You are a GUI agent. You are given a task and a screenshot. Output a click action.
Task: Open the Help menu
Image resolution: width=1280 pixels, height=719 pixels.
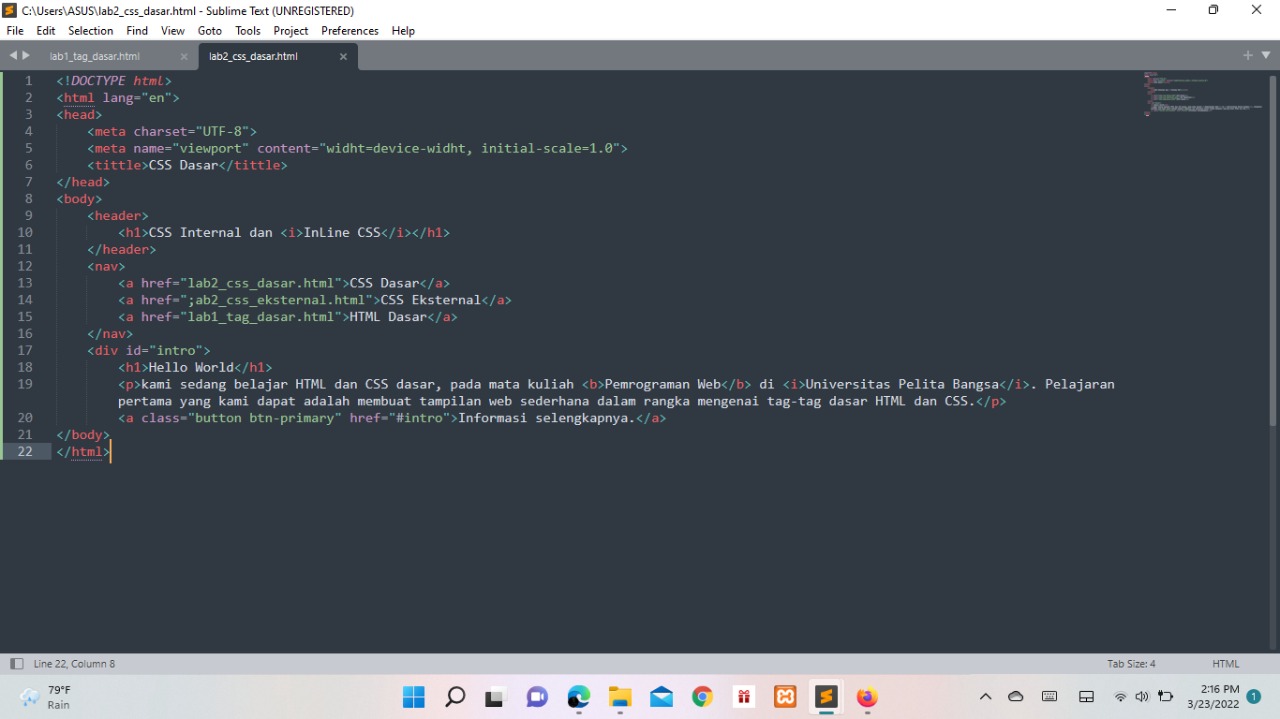(x=403, y=31)
